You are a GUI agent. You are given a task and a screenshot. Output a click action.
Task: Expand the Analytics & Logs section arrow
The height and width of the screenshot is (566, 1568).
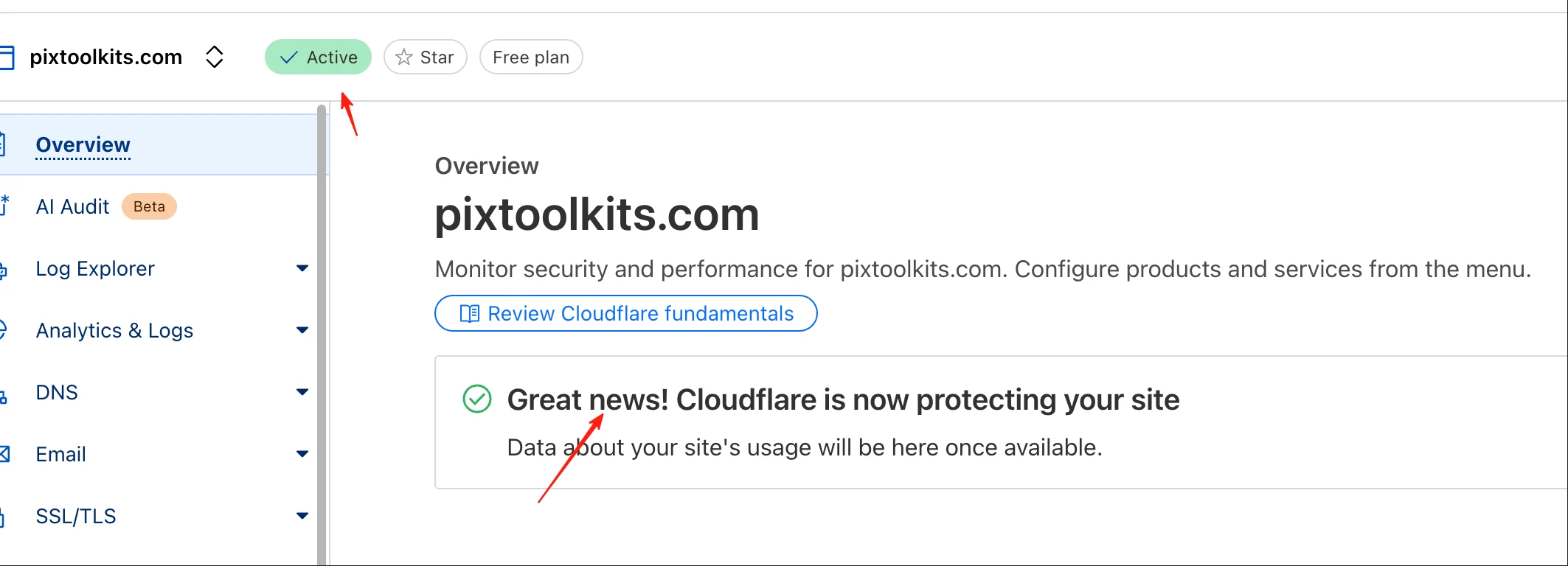point(302,330)
